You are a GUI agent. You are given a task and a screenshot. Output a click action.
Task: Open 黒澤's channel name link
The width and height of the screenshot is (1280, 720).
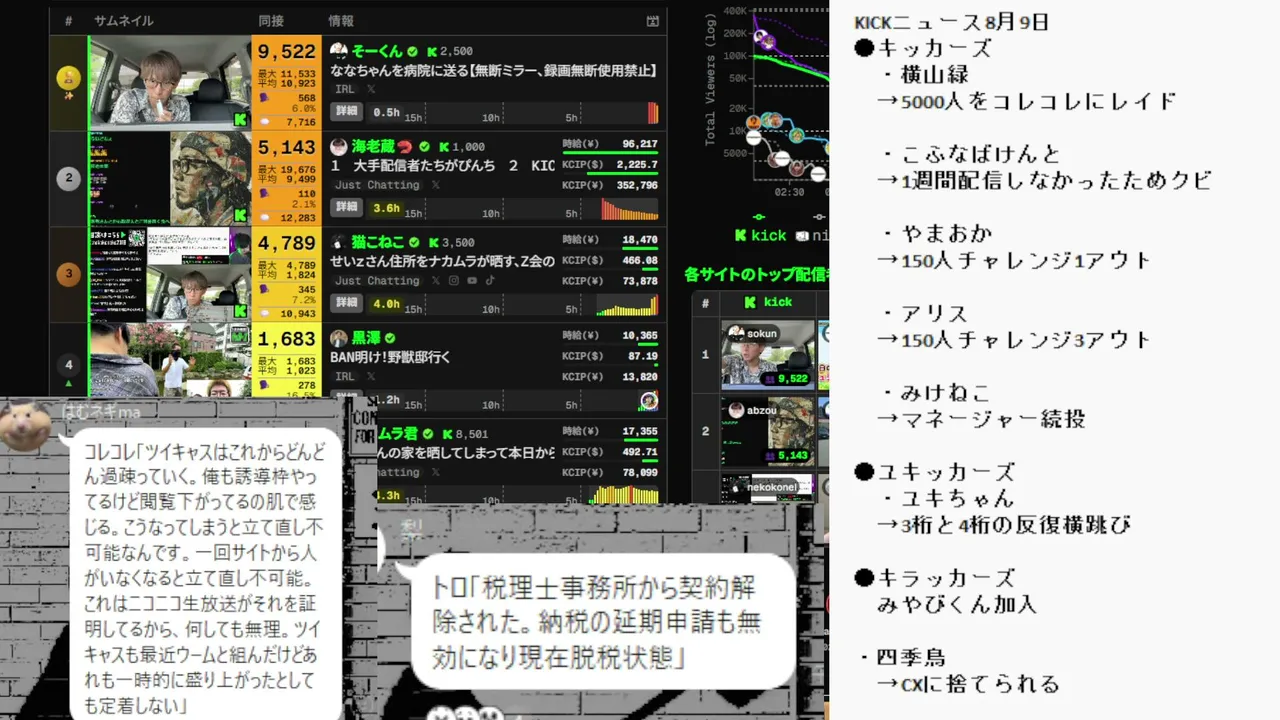[366, 338]
